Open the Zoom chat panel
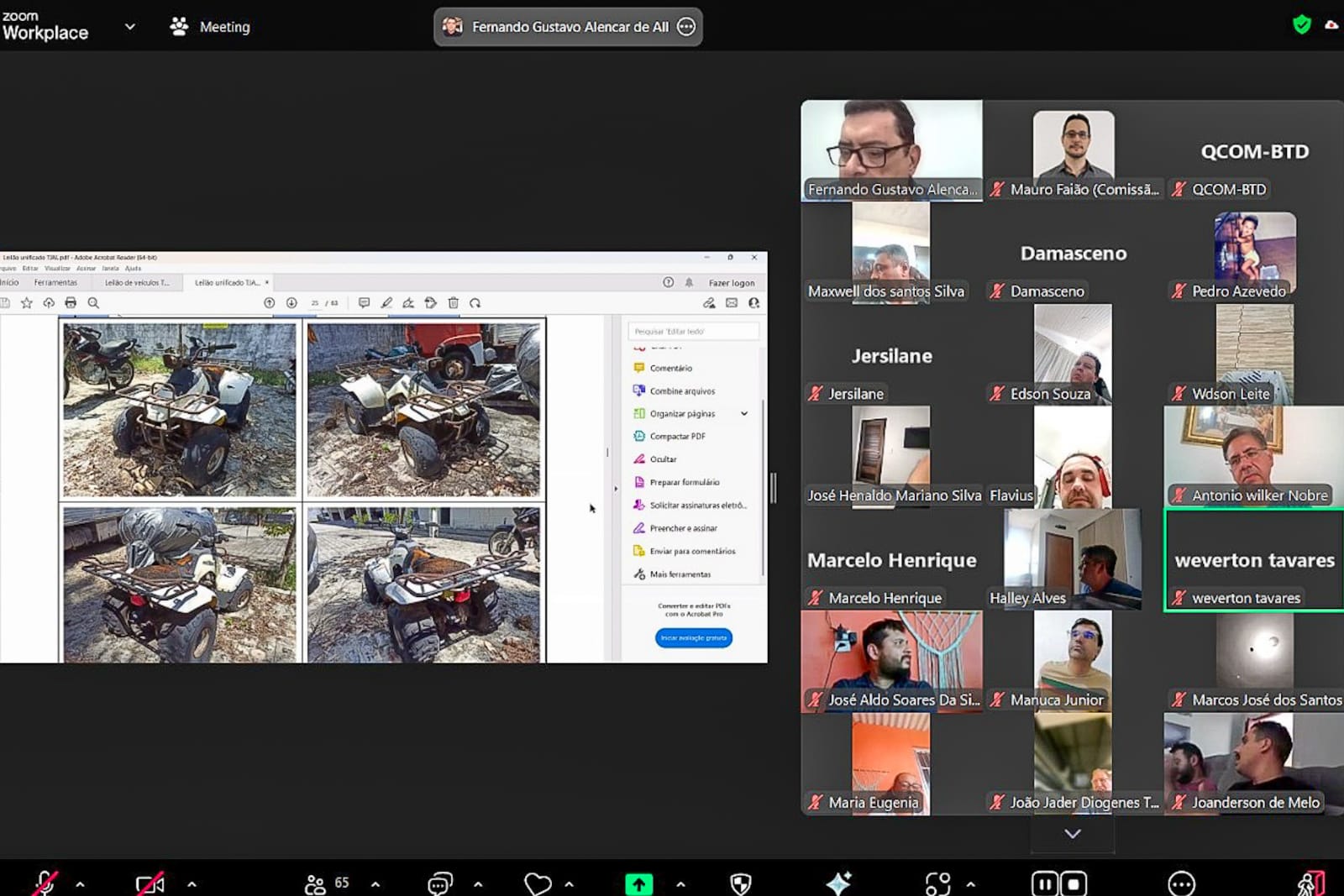Image resolution: width=1344 pixels, height=896 pixels. 439,883
